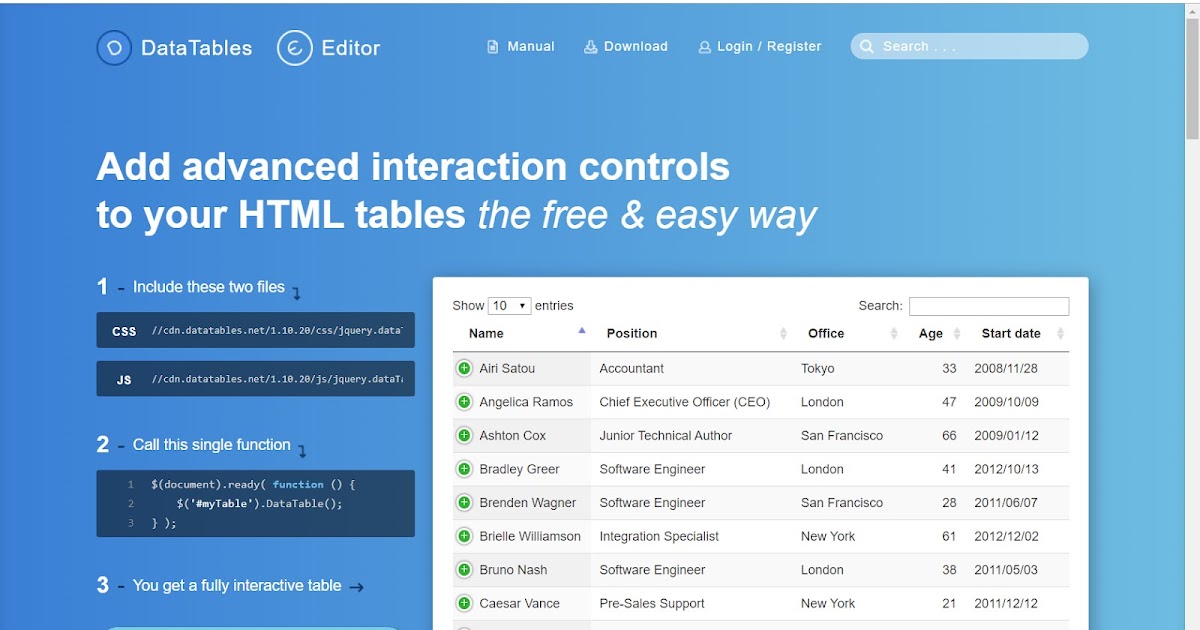Image resolution: width=1200 pixels, height=630 pixels.
Task: Click the green plus icon on Airi Satou row
Action: [x=462, y=368]
